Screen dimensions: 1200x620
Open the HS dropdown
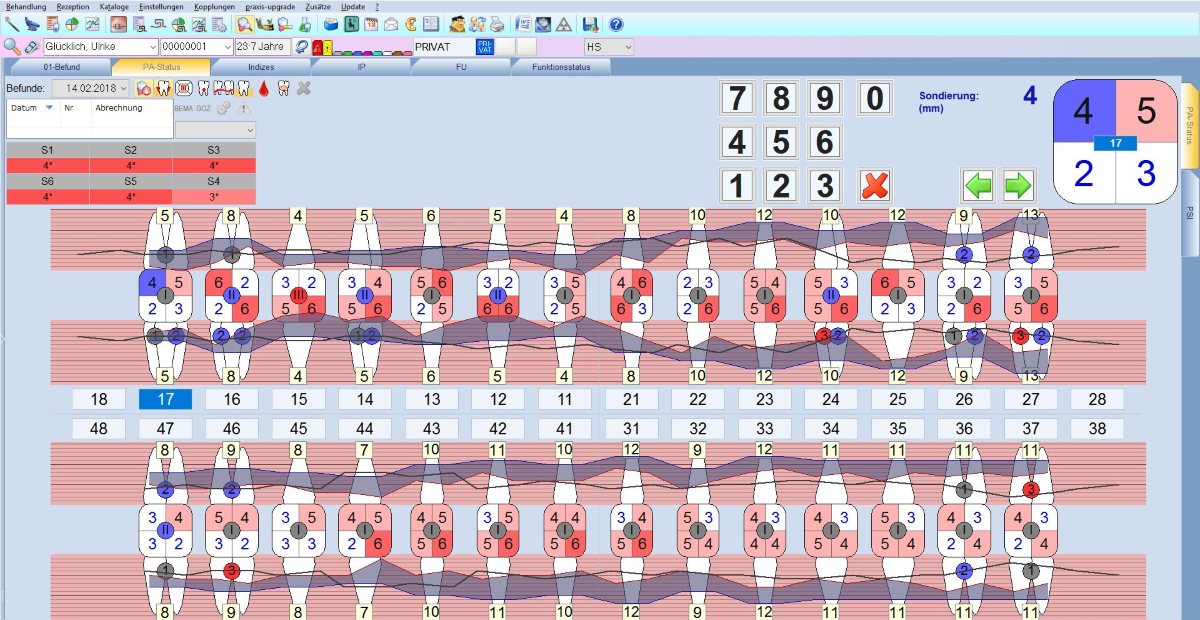(x=628, y=47)
